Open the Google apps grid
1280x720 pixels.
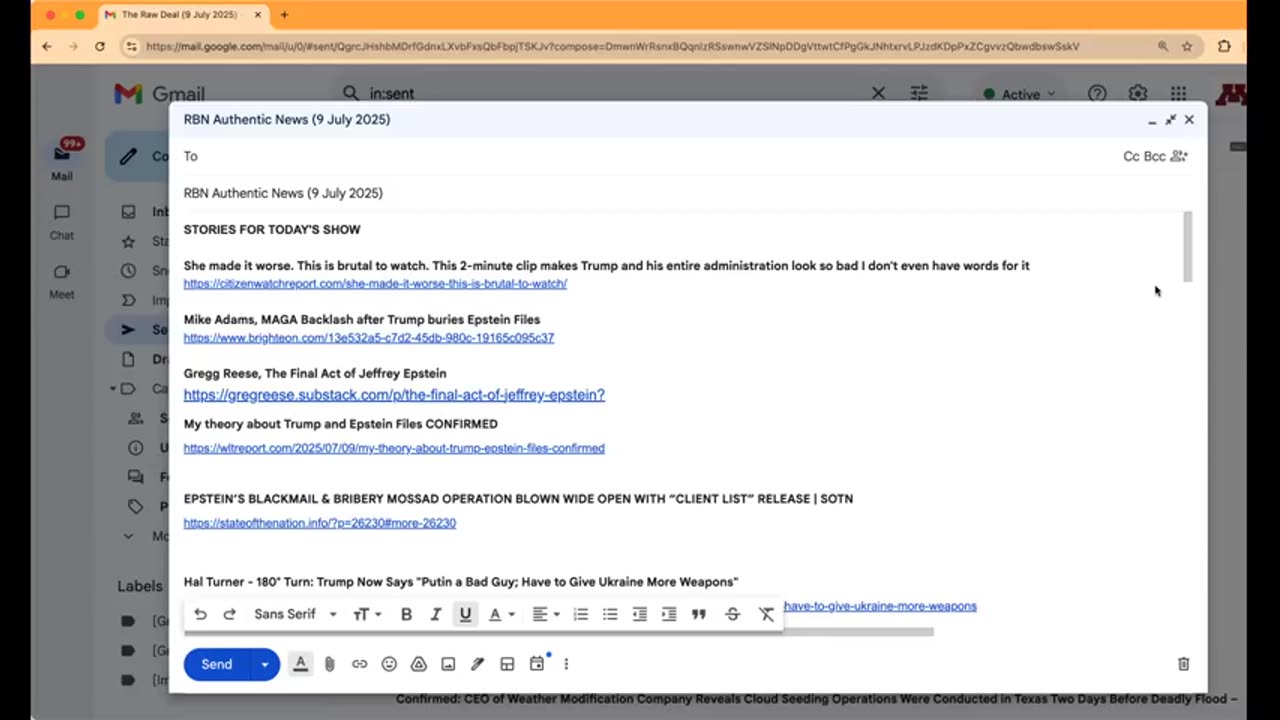coord(1179,94)
